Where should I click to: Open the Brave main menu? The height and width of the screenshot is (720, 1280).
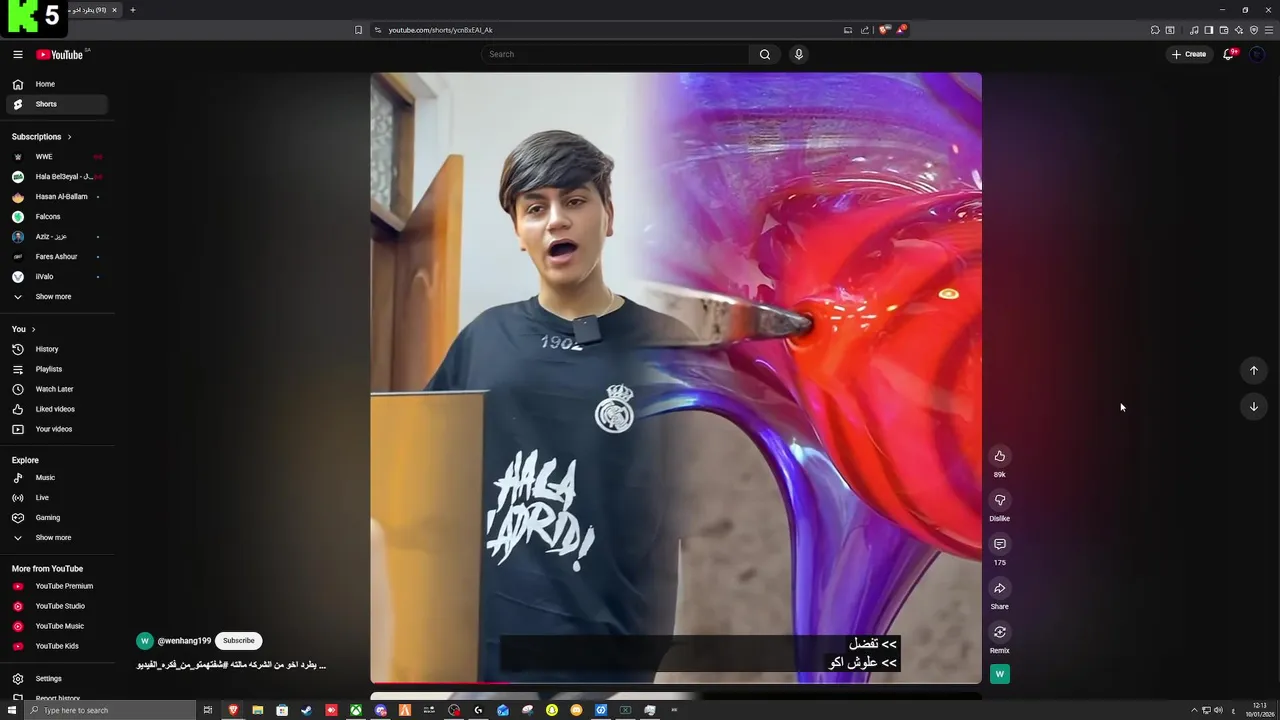[x=1269, y=30]
